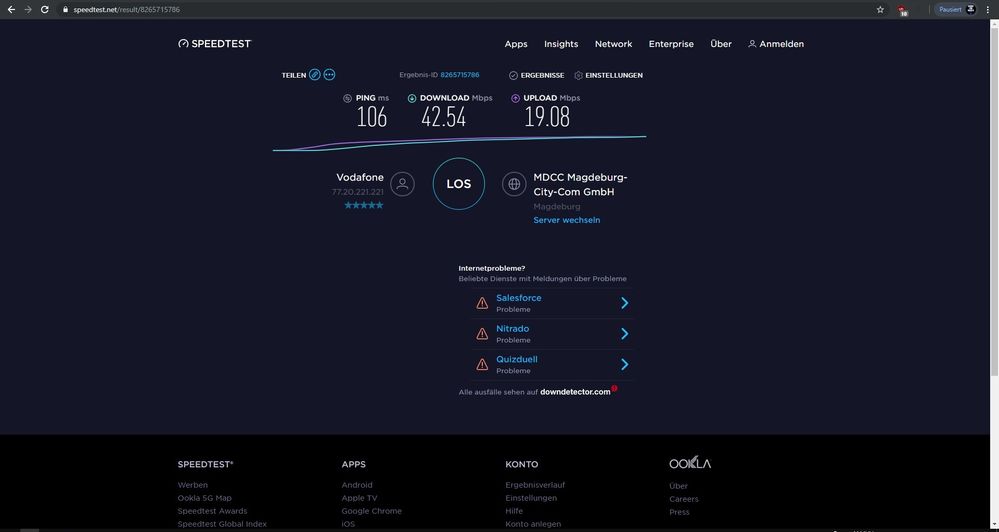Open the Press footer link
Viewport: 999px width, 532px height.
679,512
